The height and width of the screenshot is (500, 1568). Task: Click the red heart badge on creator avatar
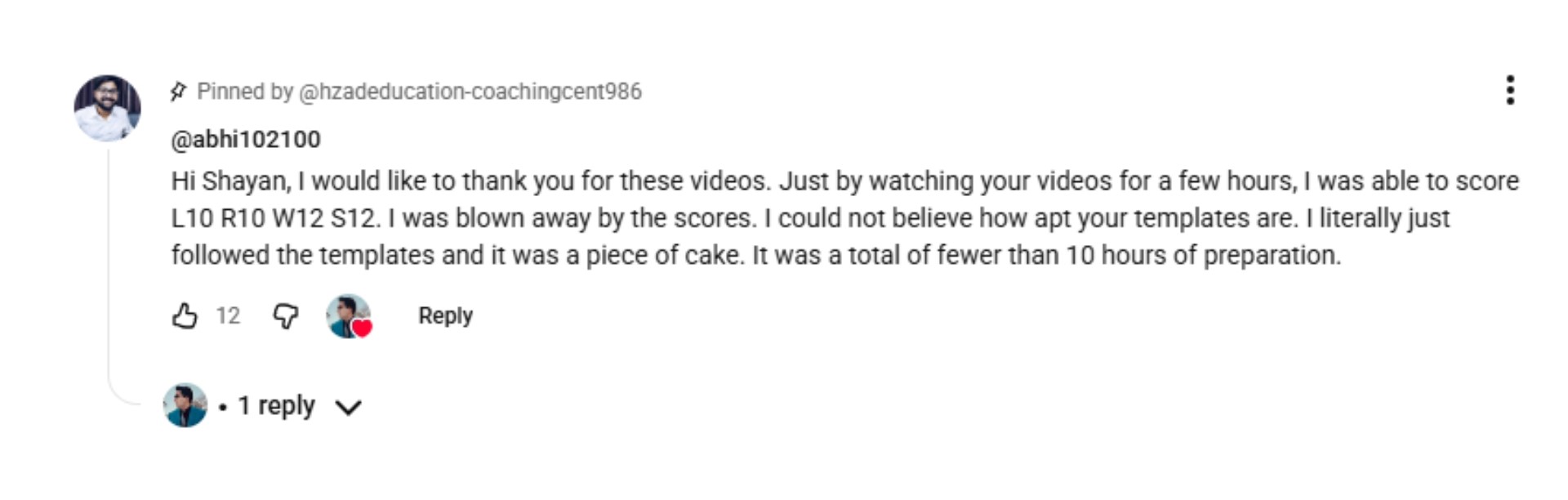tap(362, 328)
